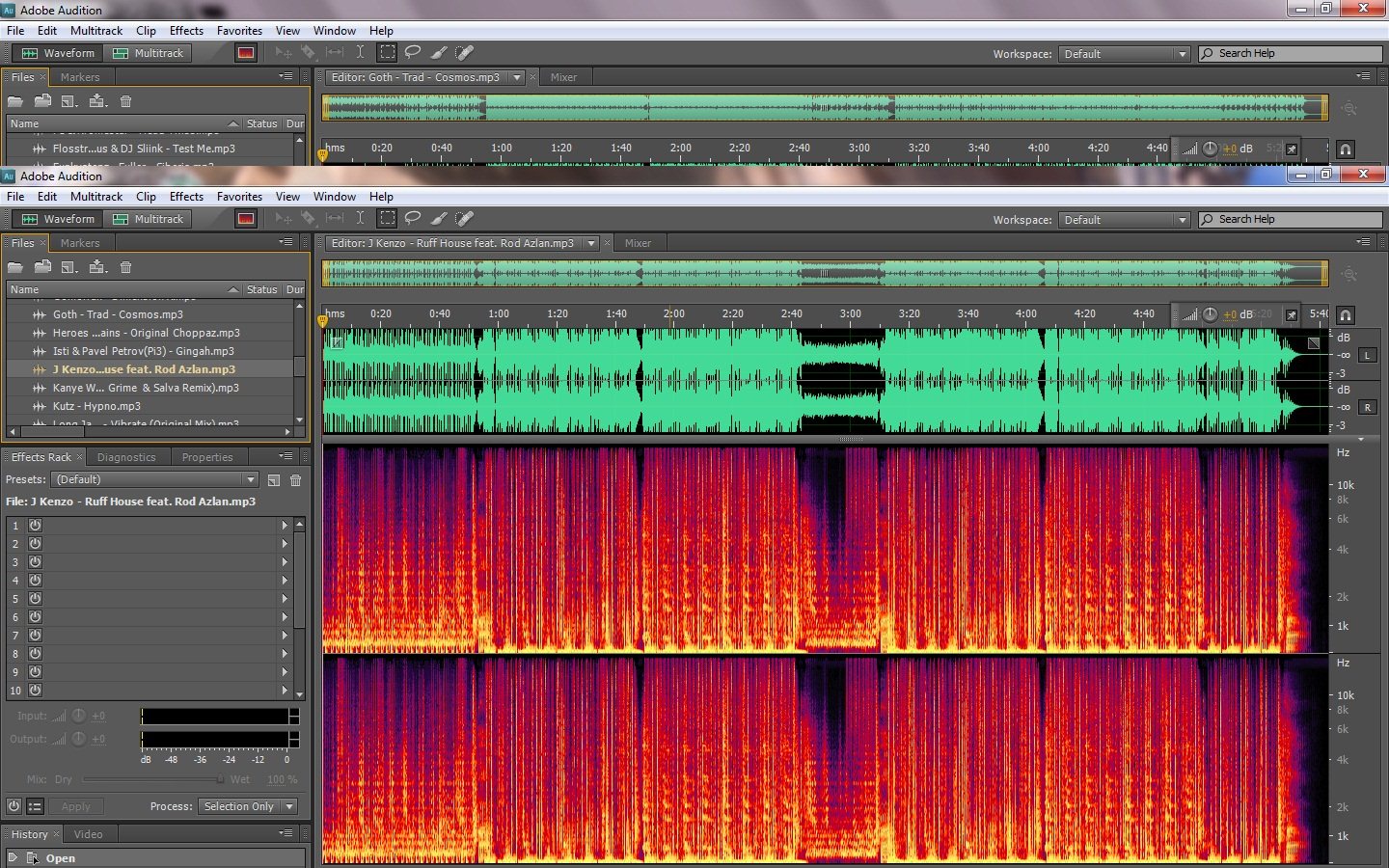
Task: Click Import File icon in front Files panel
Action: coord(42,267)
